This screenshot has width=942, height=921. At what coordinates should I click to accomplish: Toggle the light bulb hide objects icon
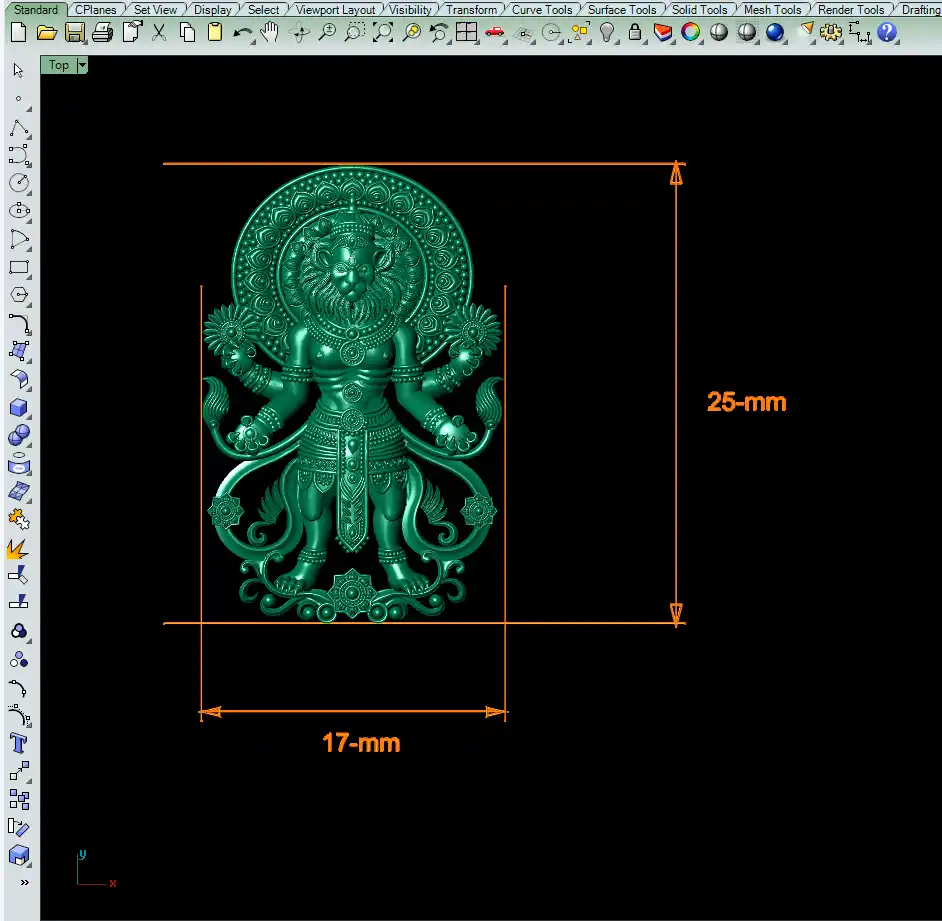coord(607,33)
